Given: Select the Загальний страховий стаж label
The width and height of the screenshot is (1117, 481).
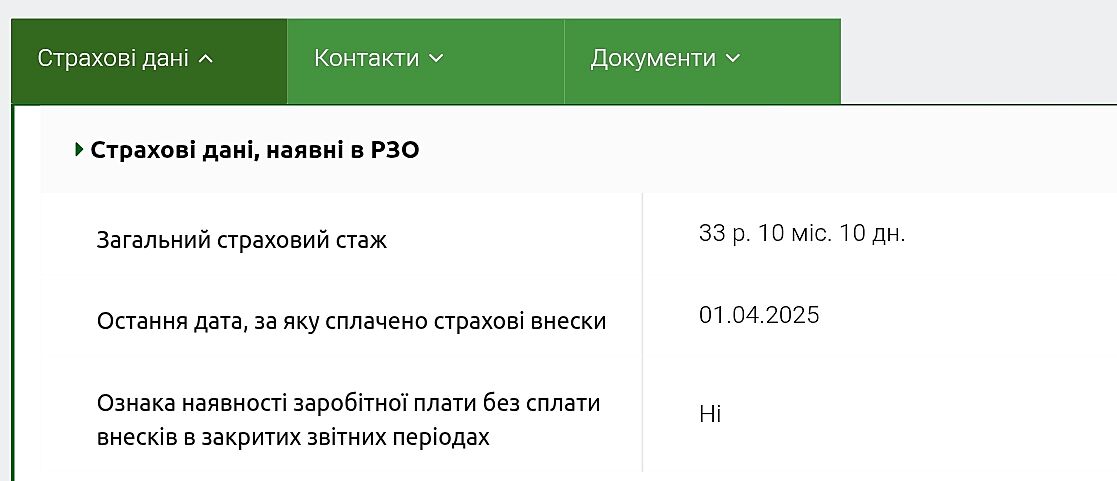Looking at the screenshot, I should [x=241, y=240].
